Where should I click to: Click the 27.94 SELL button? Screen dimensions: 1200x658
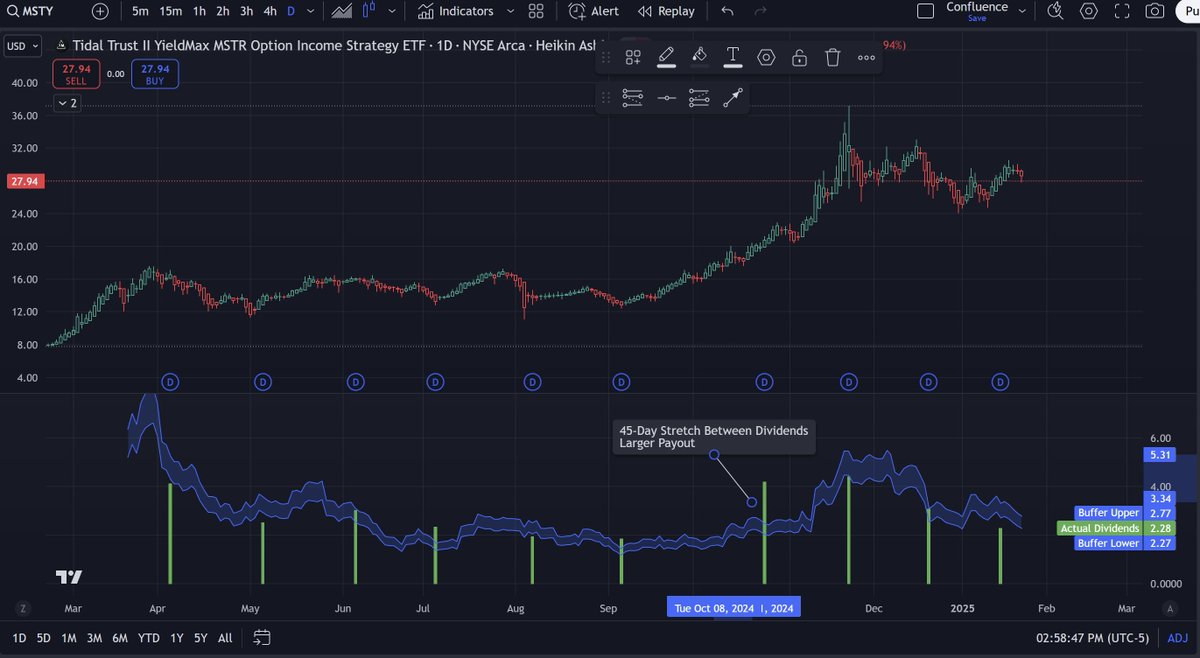click(x=75, y=74)
